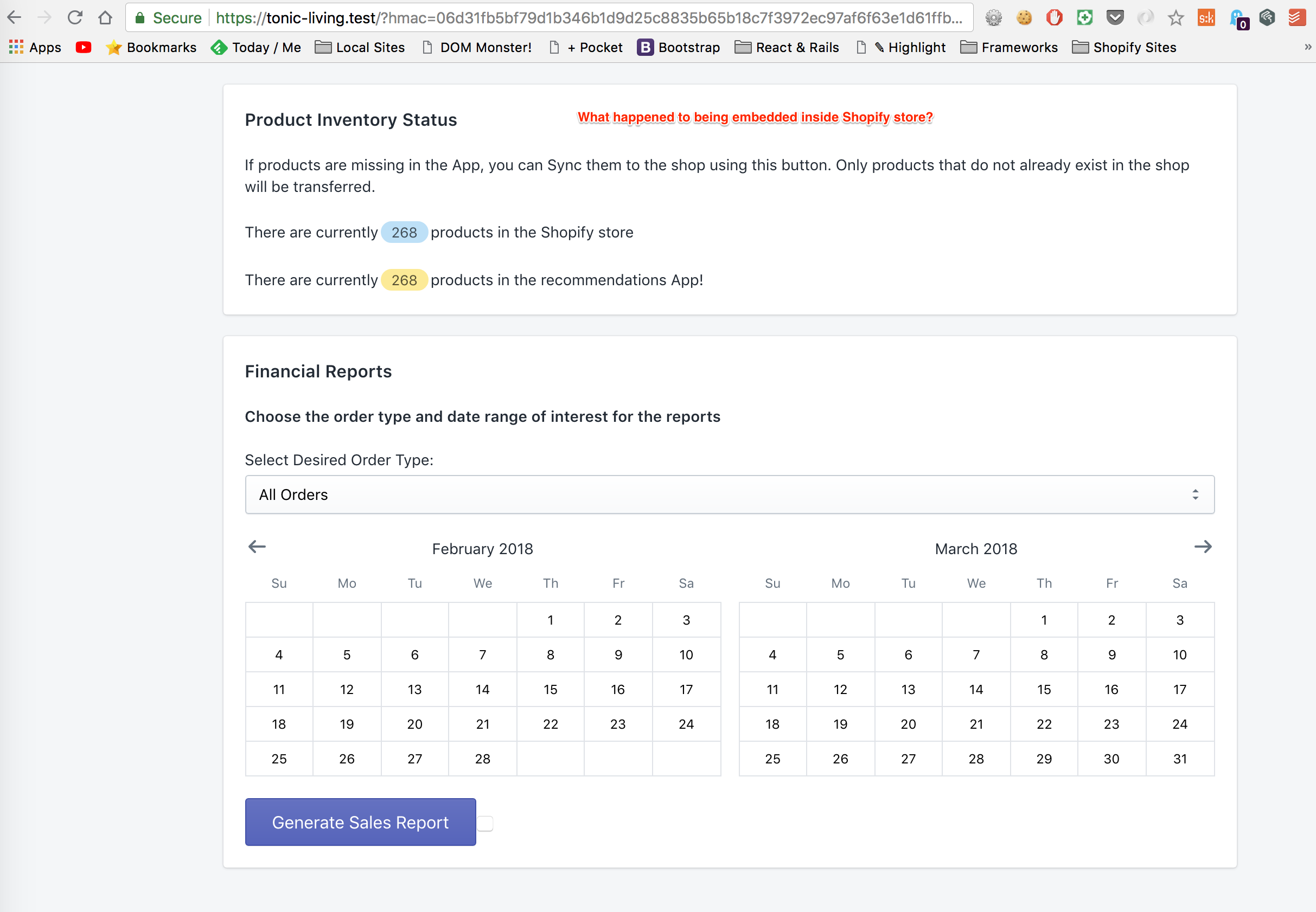Bookmark the page with the star icon
This screenshot has height=912, width=1316.
[1176, 18]
